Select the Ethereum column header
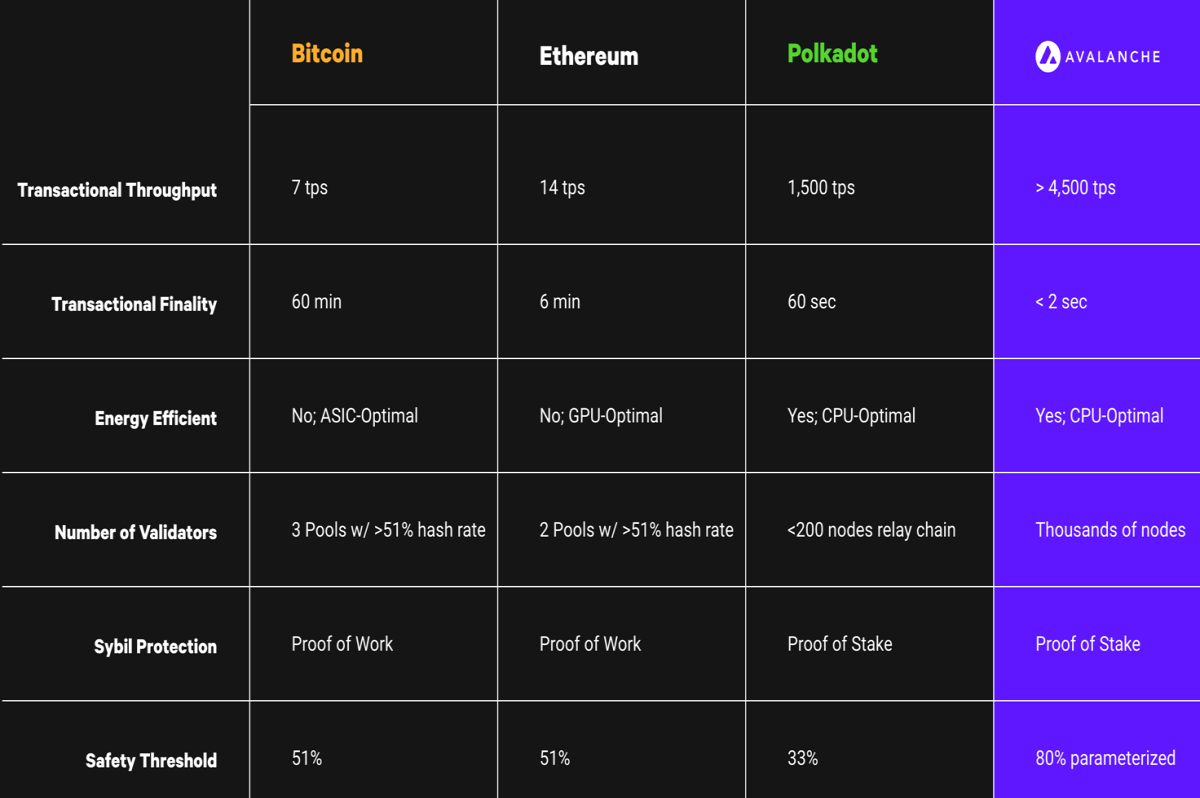 click(x=589, y=57)
